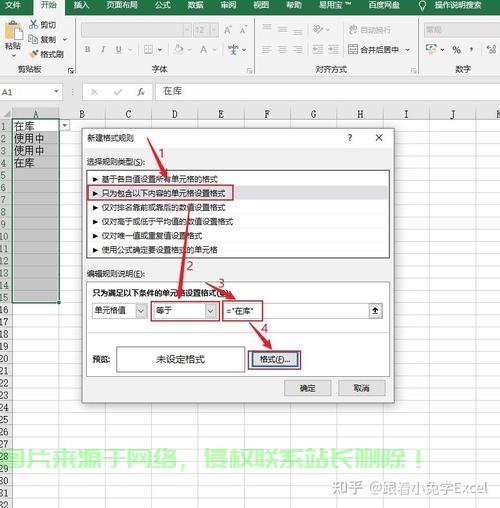Expand the Alignment (对齐方式) dialog launcher

(413, 70)
